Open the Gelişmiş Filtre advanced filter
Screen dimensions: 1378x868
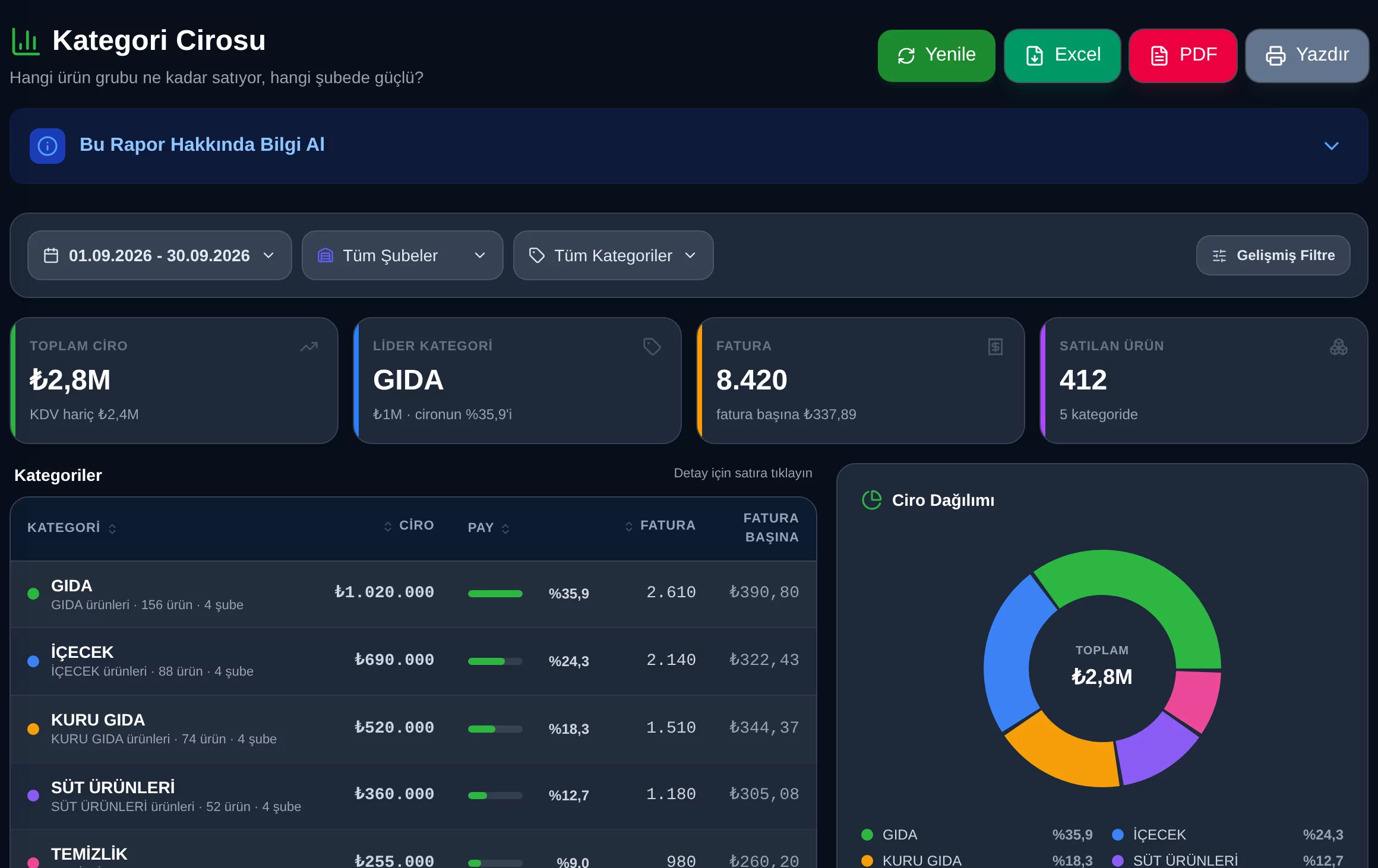tap(1273, 255)
